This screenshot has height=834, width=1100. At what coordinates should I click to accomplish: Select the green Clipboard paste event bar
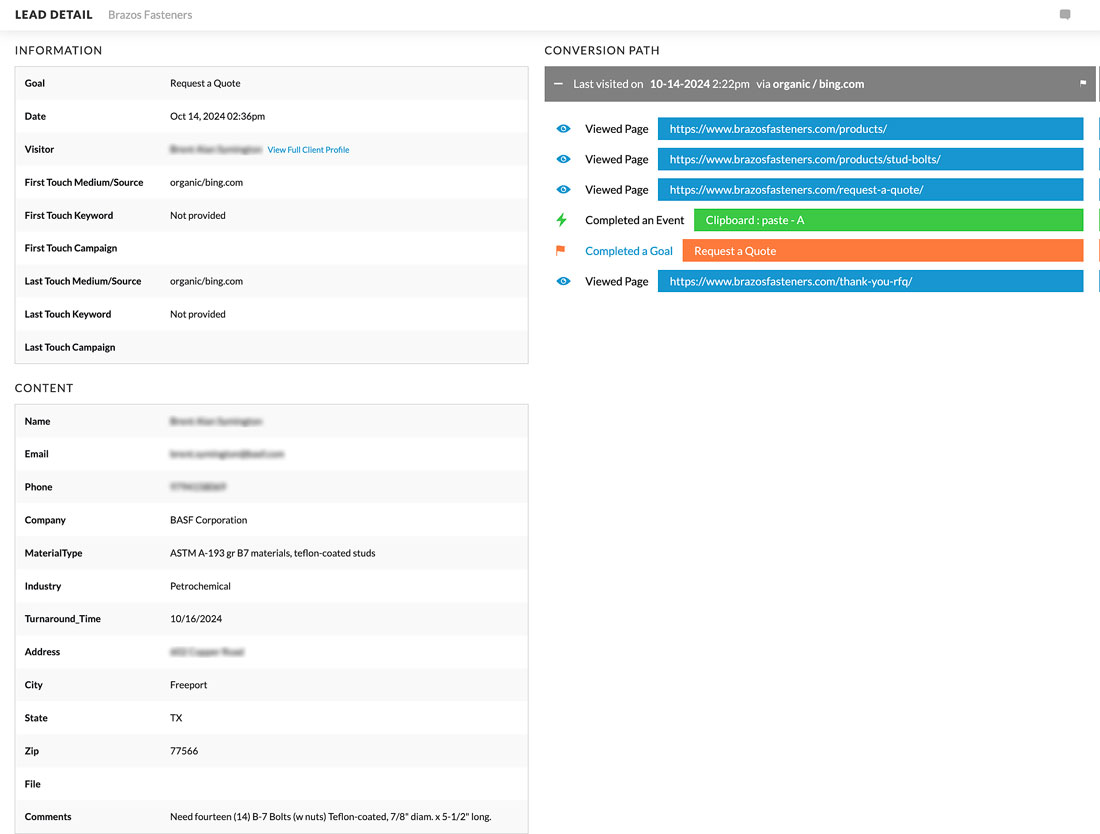888,220
